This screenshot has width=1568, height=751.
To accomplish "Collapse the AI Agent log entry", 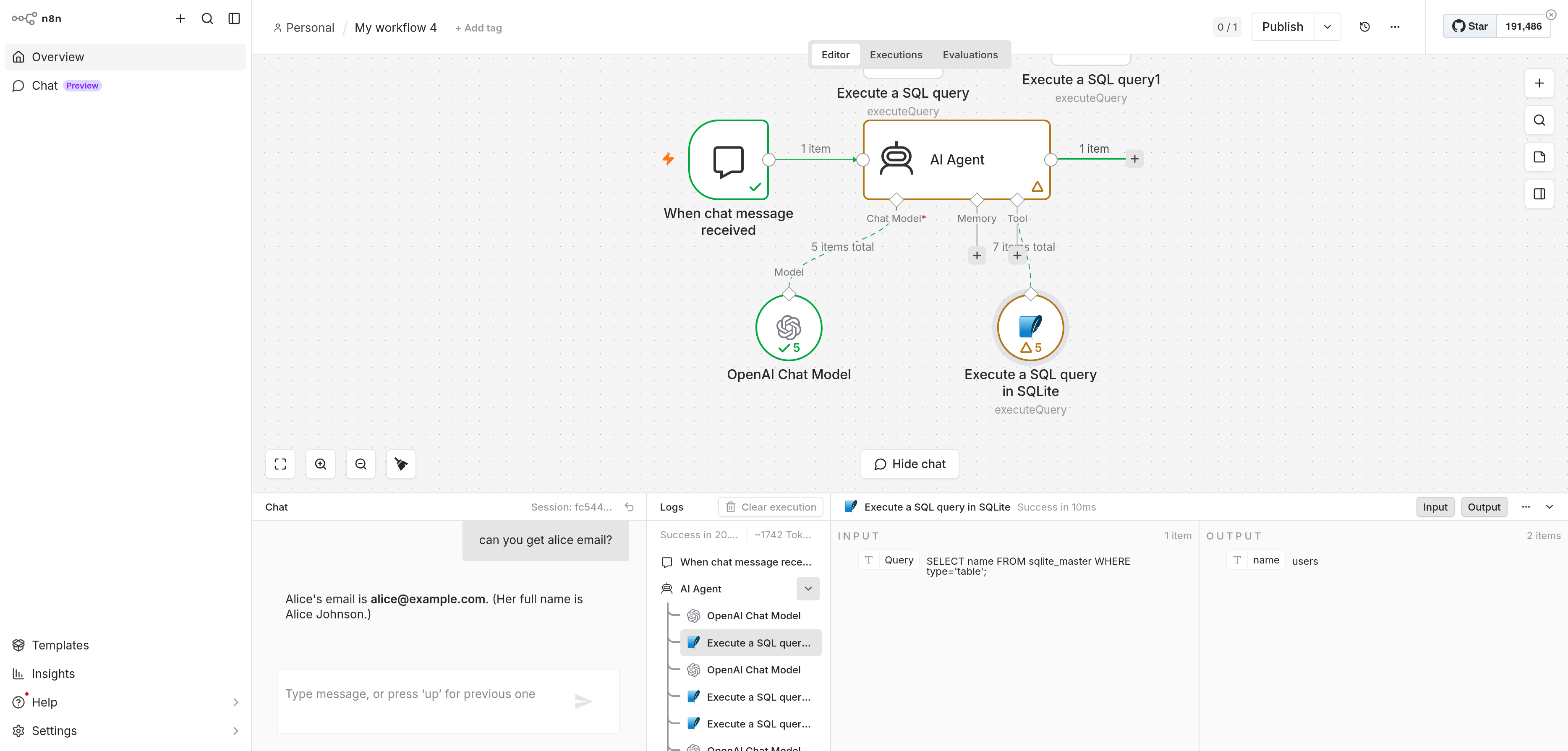I will coord(808,589).
